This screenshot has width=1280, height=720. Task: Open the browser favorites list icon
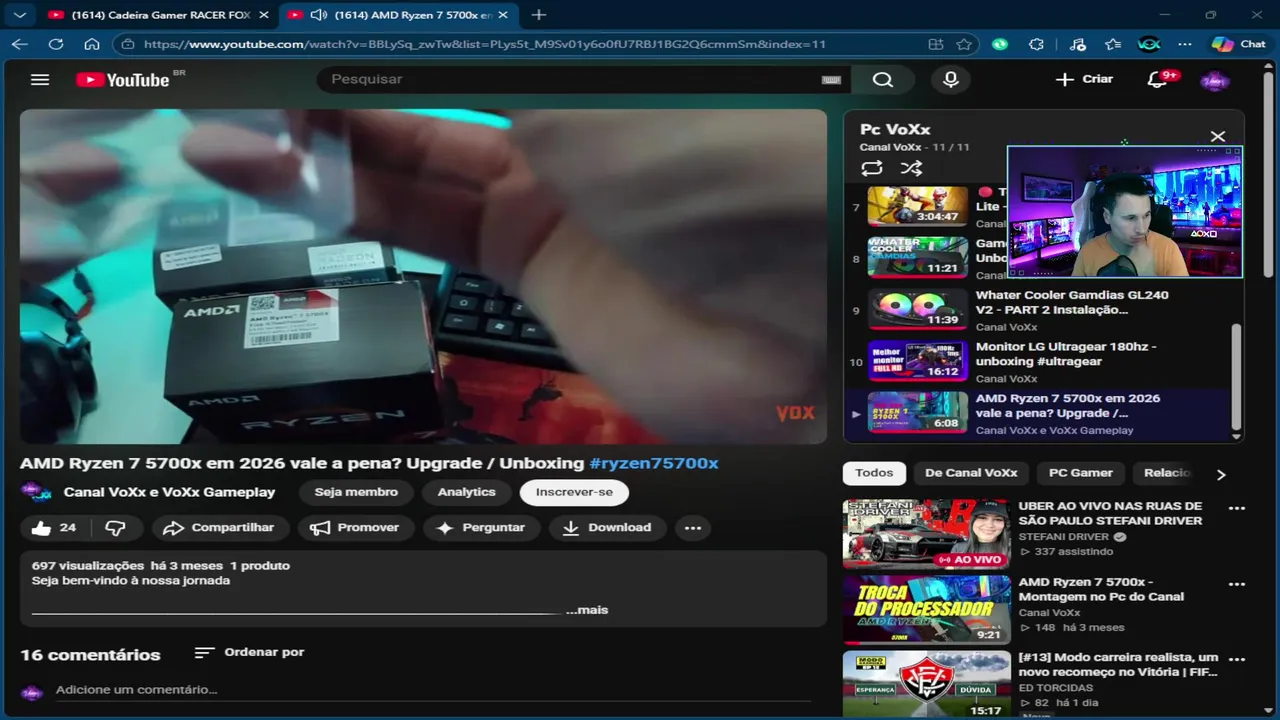click(1113, 44)
